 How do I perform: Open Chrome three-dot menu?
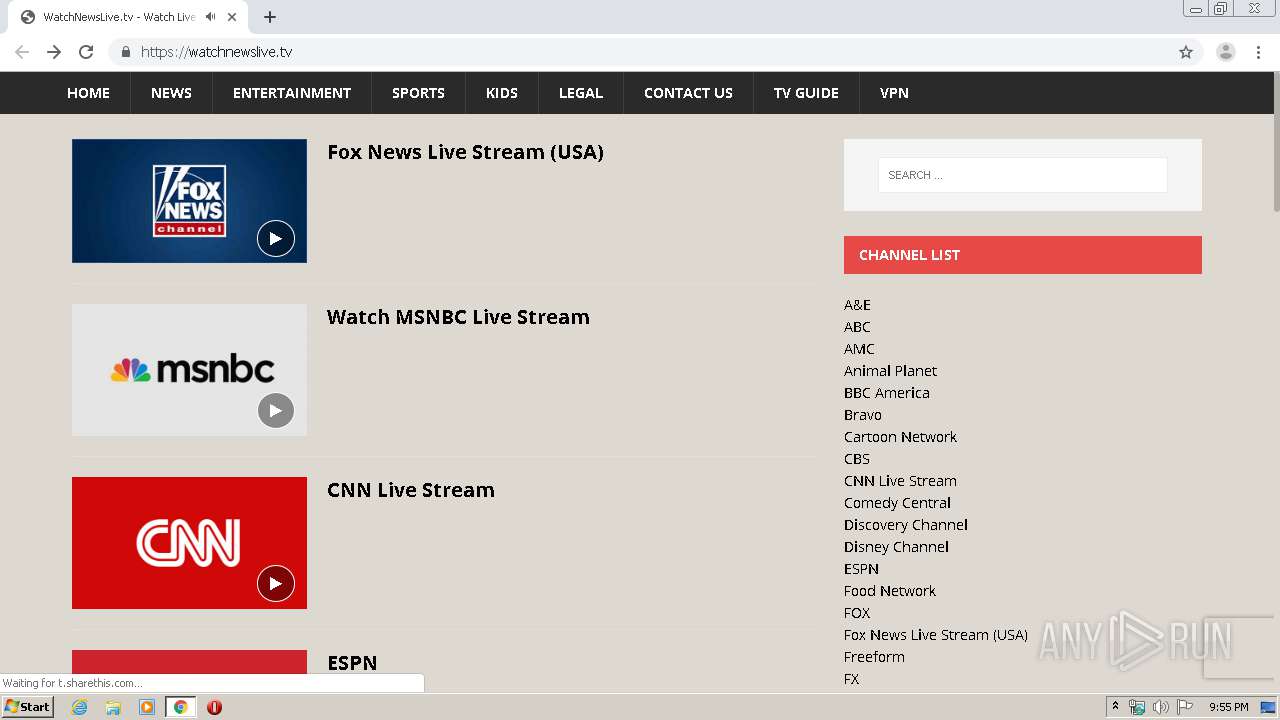(x=1258, y=52)
